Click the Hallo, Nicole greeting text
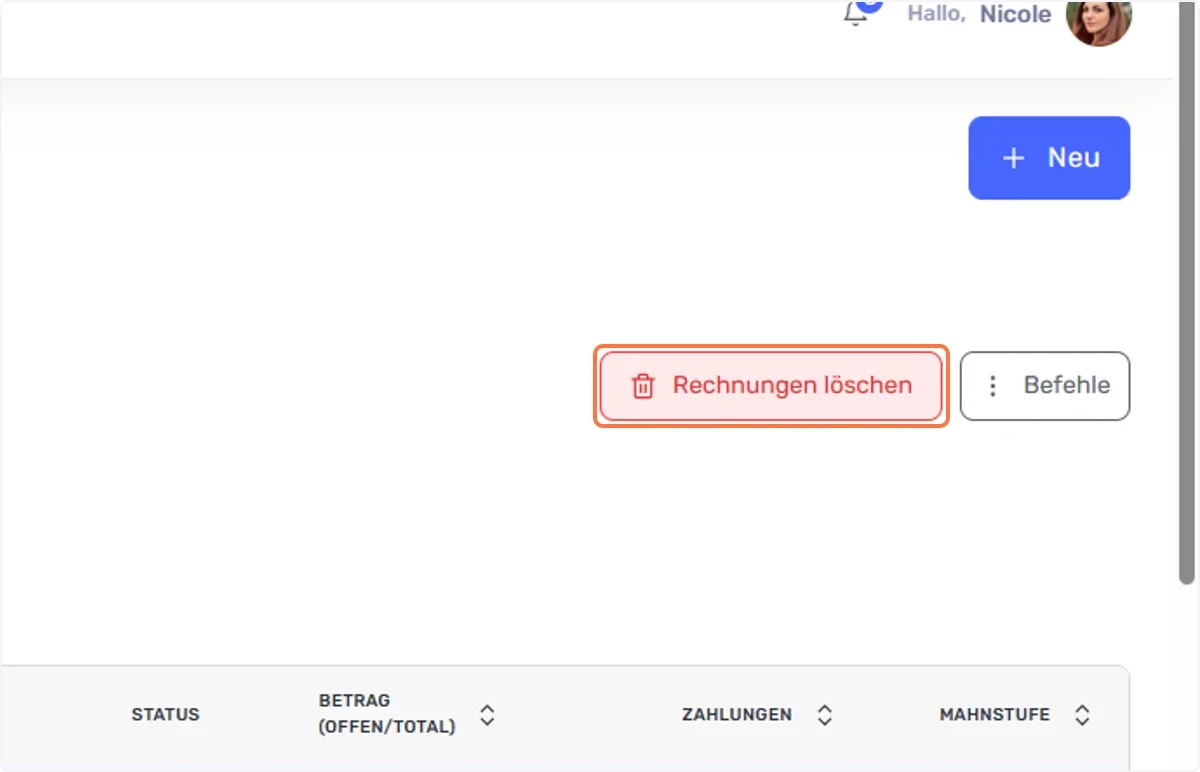Screen dimensions: 1200x772 [x=979, y=14]
